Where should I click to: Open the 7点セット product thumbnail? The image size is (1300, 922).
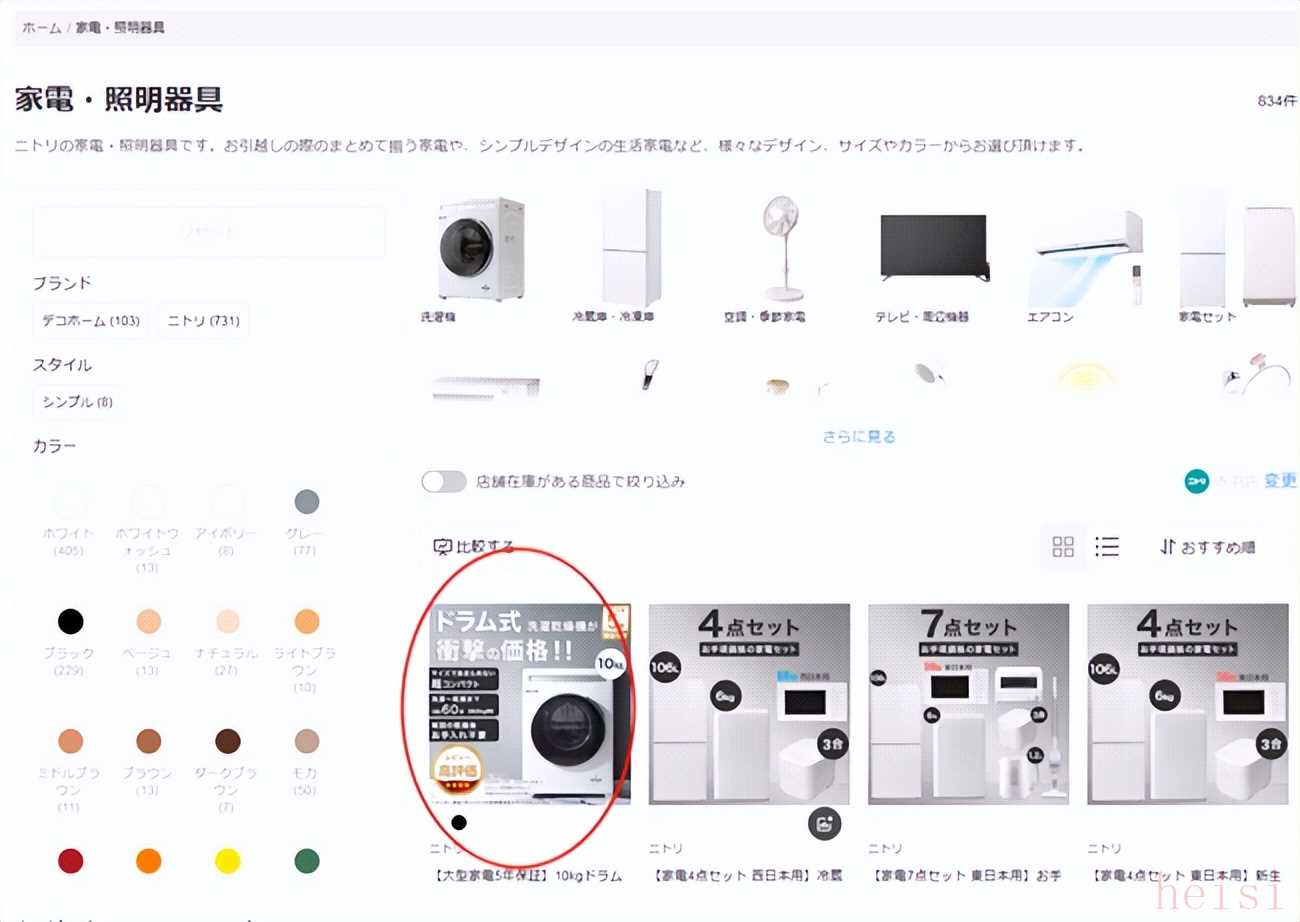(968, 704)
